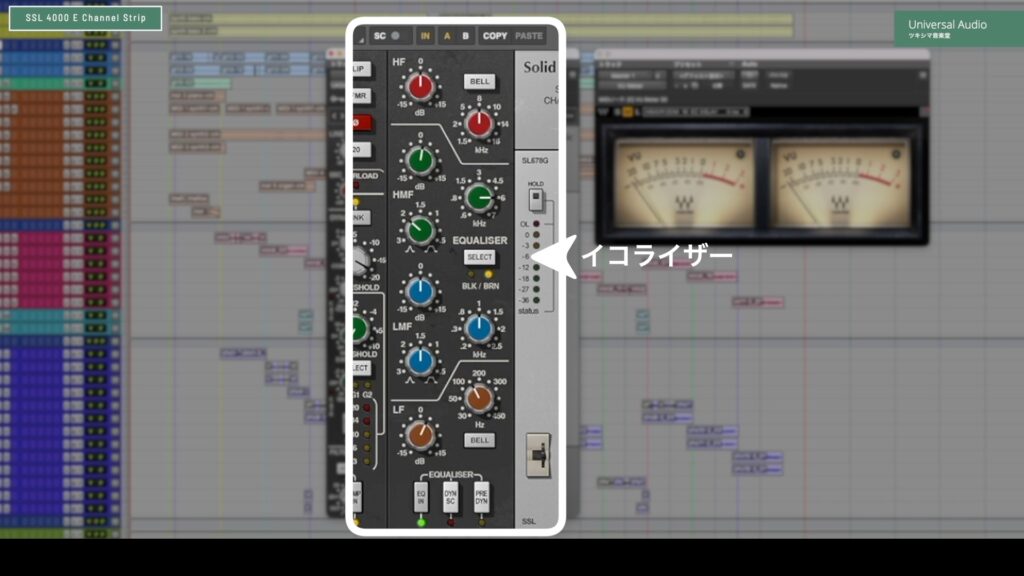Click the HMF gain green knob

[x=421, y=160]
